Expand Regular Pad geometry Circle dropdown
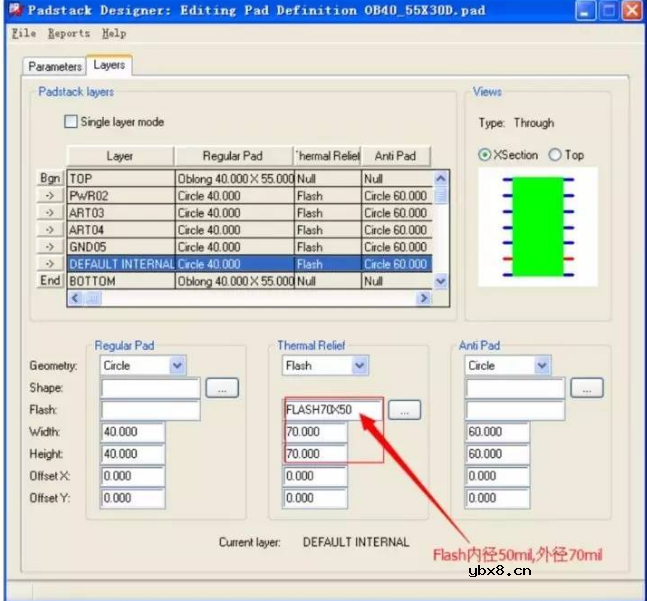 (177, 366)
